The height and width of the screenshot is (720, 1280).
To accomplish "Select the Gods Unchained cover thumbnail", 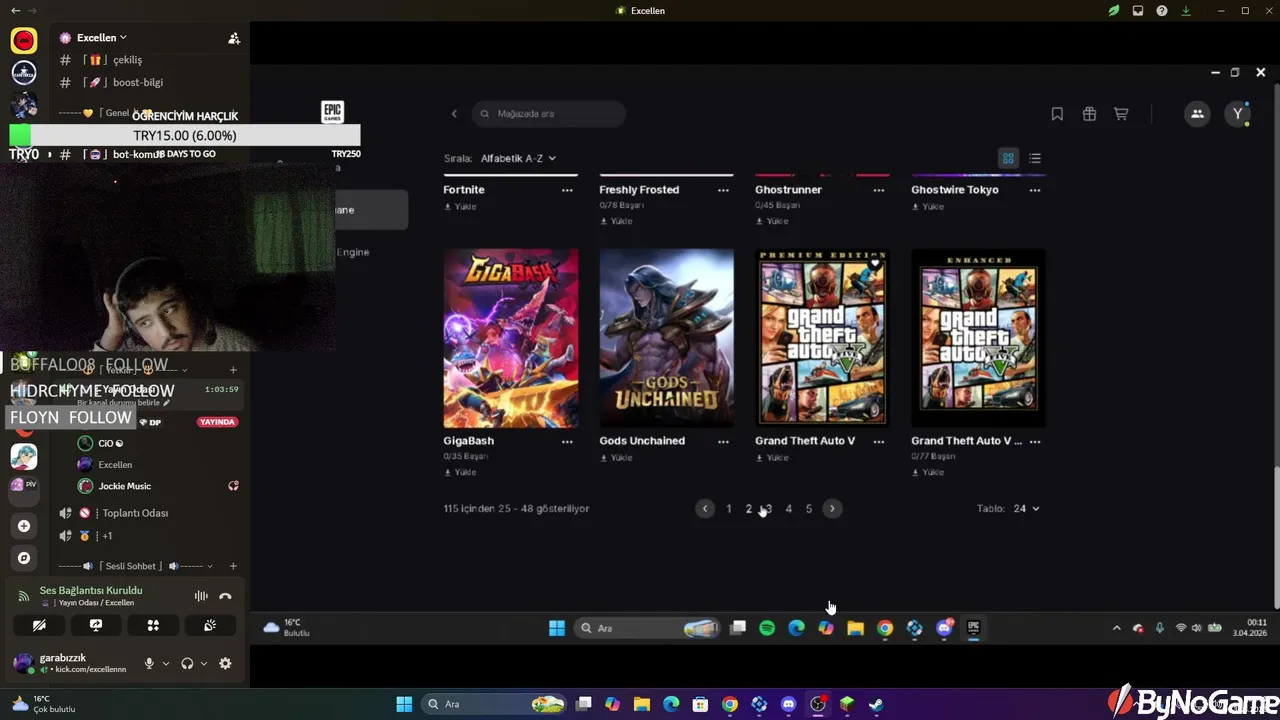I will point(667,338).
